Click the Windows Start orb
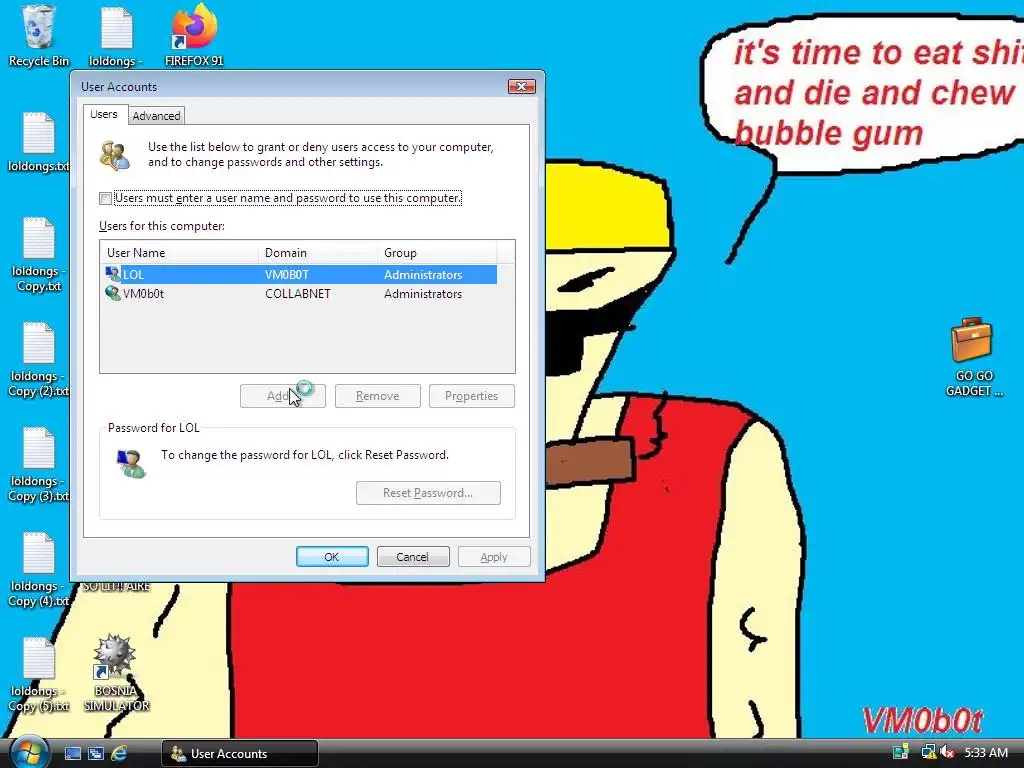 pyautogui.click(x=28, y=752)
